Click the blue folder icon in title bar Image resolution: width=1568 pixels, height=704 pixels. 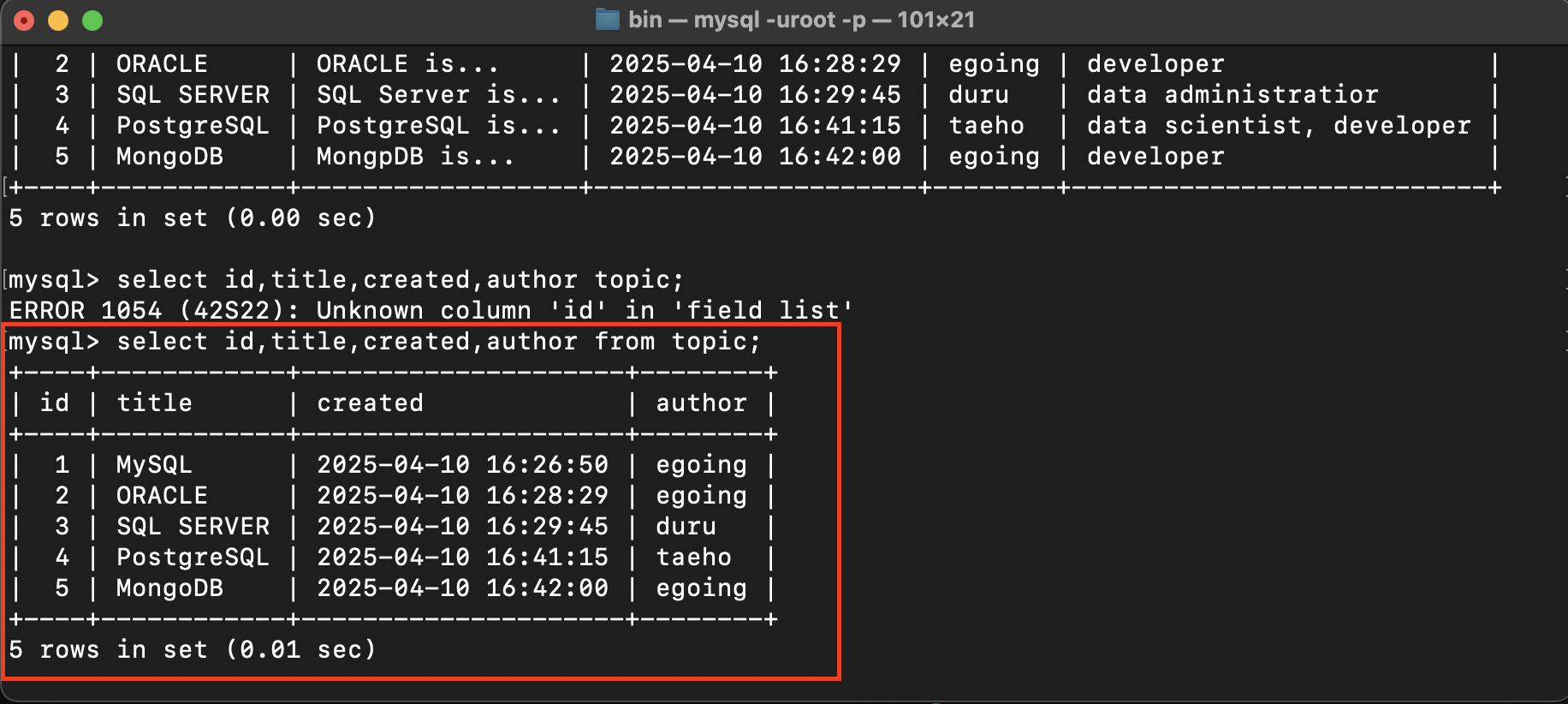pos(607,20)
